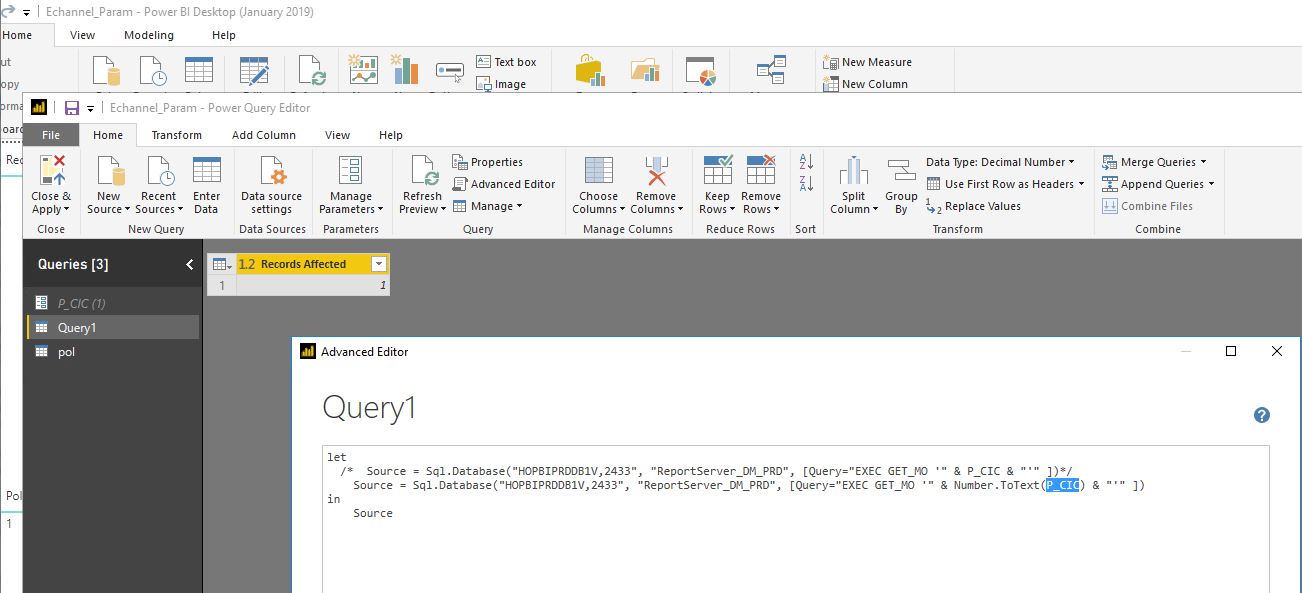
Task: Open query Properties
Action: point(488,162)
